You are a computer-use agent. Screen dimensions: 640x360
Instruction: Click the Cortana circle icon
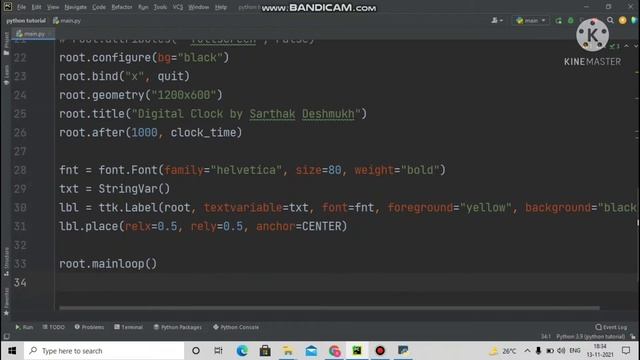(x=196, y=351)
